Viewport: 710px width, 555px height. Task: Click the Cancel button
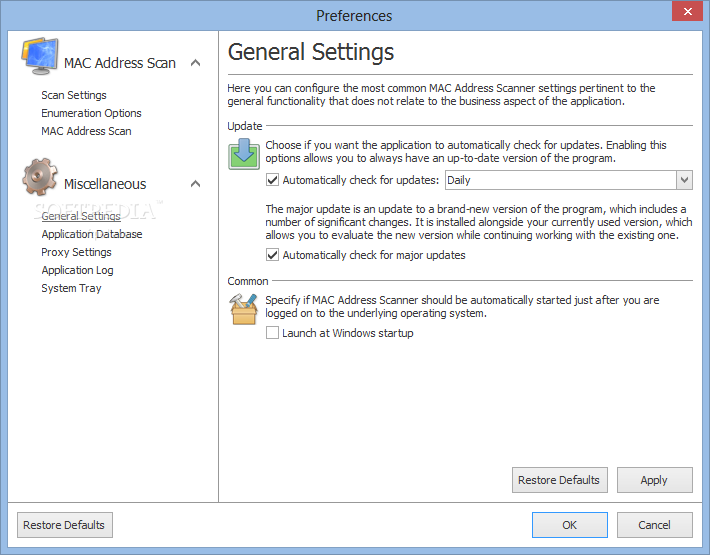tap(655, 525)
